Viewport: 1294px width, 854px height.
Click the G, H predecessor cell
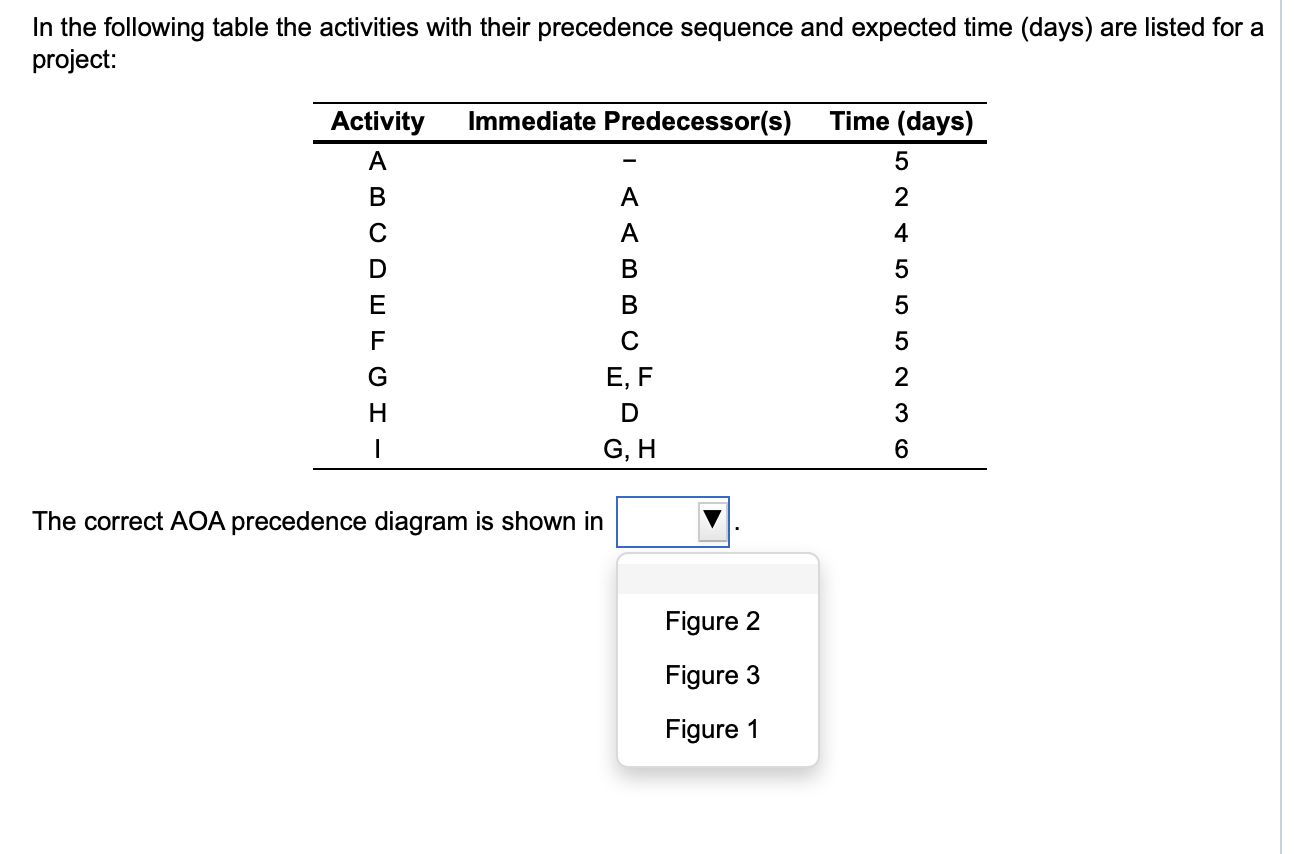tap(630, 447)
